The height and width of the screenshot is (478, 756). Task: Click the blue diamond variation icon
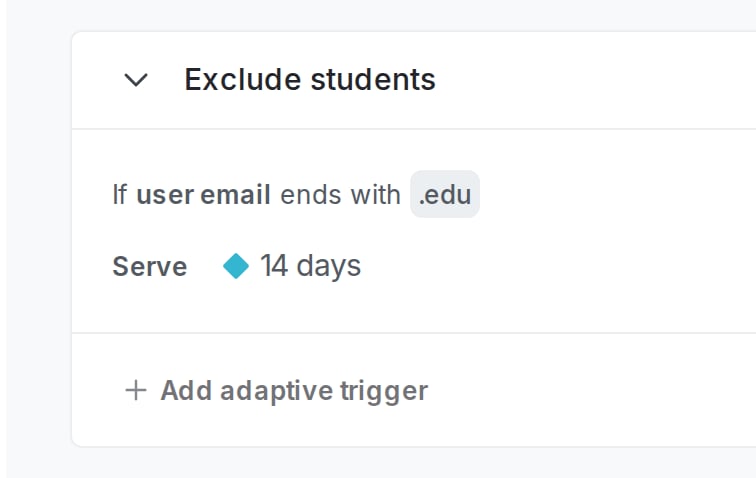[236, 266]
